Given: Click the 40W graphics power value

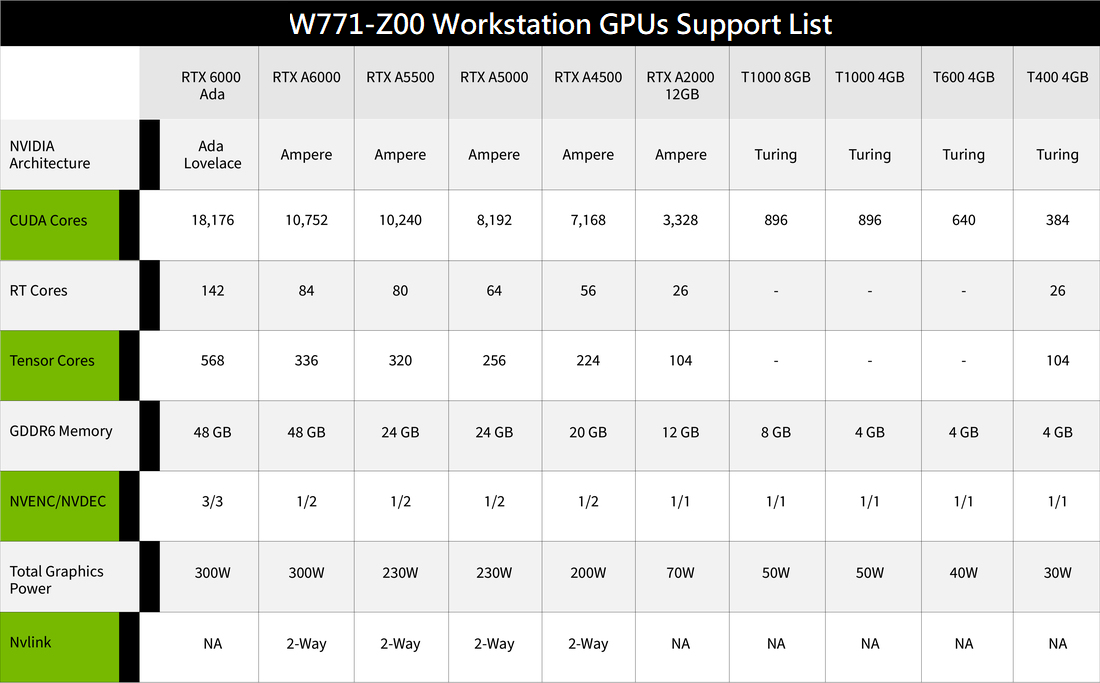Looking at the screenshot, I should point(964,573).
